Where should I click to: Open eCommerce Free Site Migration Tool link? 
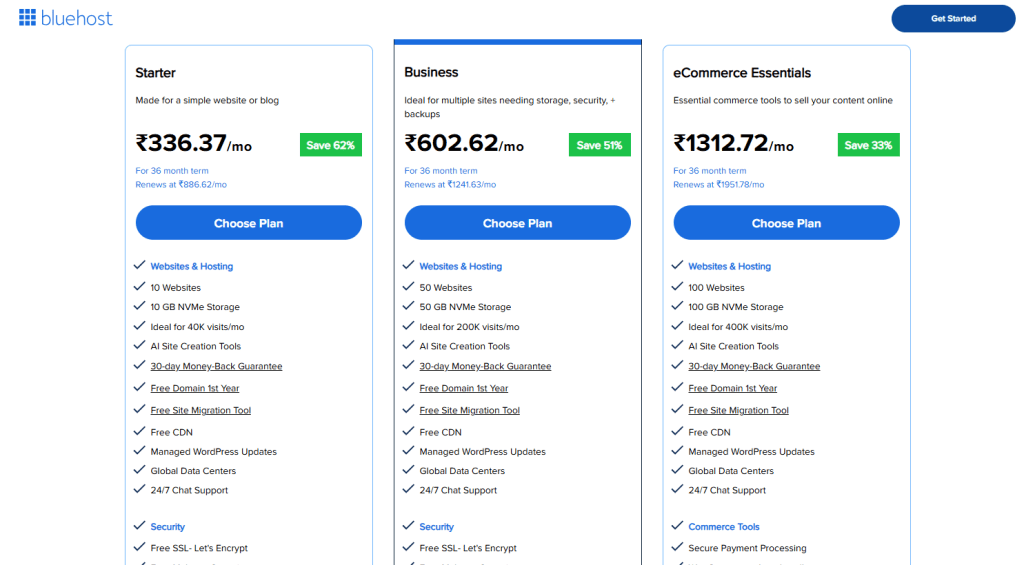pyautogui.click(x=738, y=410)
